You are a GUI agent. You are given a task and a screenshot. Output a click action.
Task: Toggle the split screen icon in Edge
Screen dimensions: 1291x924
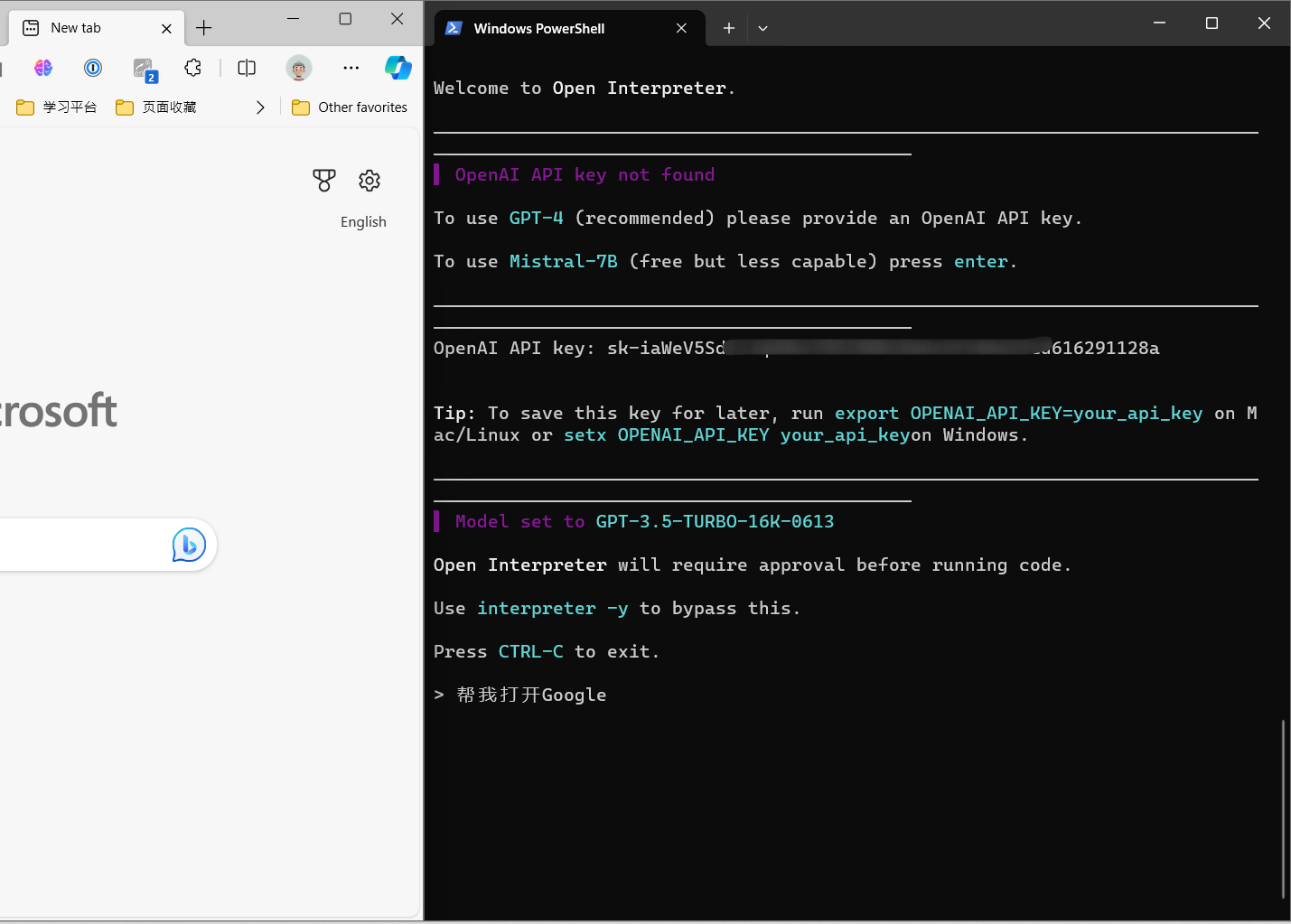coord(247,68)
